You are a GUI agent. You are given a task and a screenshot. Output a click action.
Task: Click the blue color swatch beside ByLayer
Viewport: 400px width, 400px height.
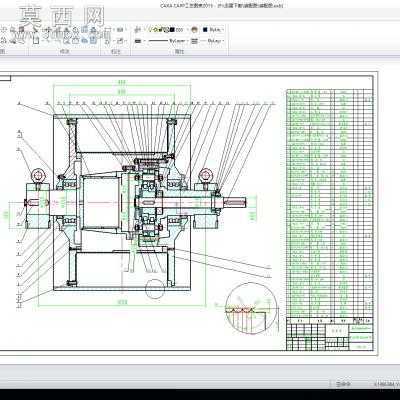click(205, 30)
